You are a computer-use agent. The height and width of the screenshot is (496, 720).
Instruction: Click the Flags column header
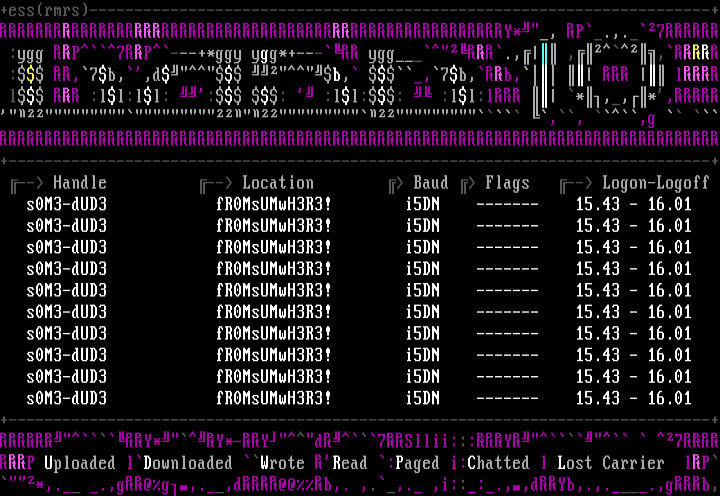(507, 183)
